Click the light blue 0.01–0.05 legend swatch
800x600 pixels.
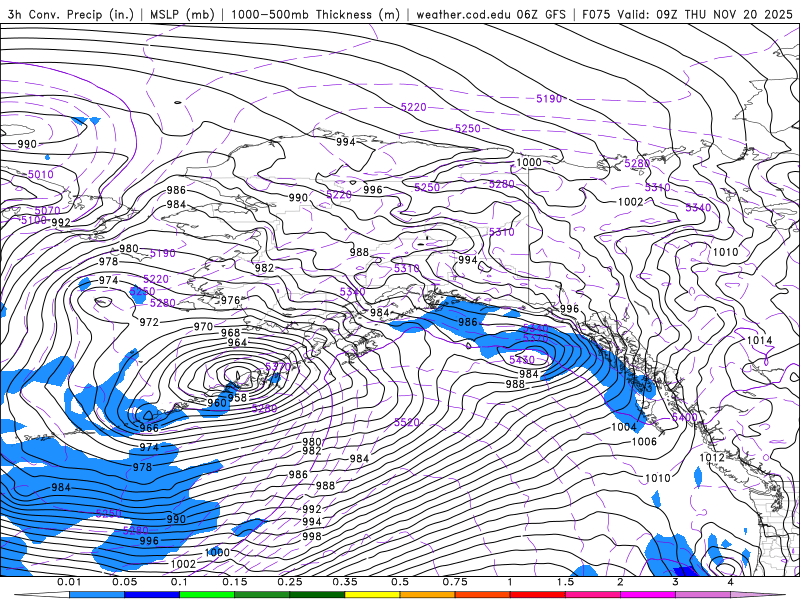(x=96, y=595)
